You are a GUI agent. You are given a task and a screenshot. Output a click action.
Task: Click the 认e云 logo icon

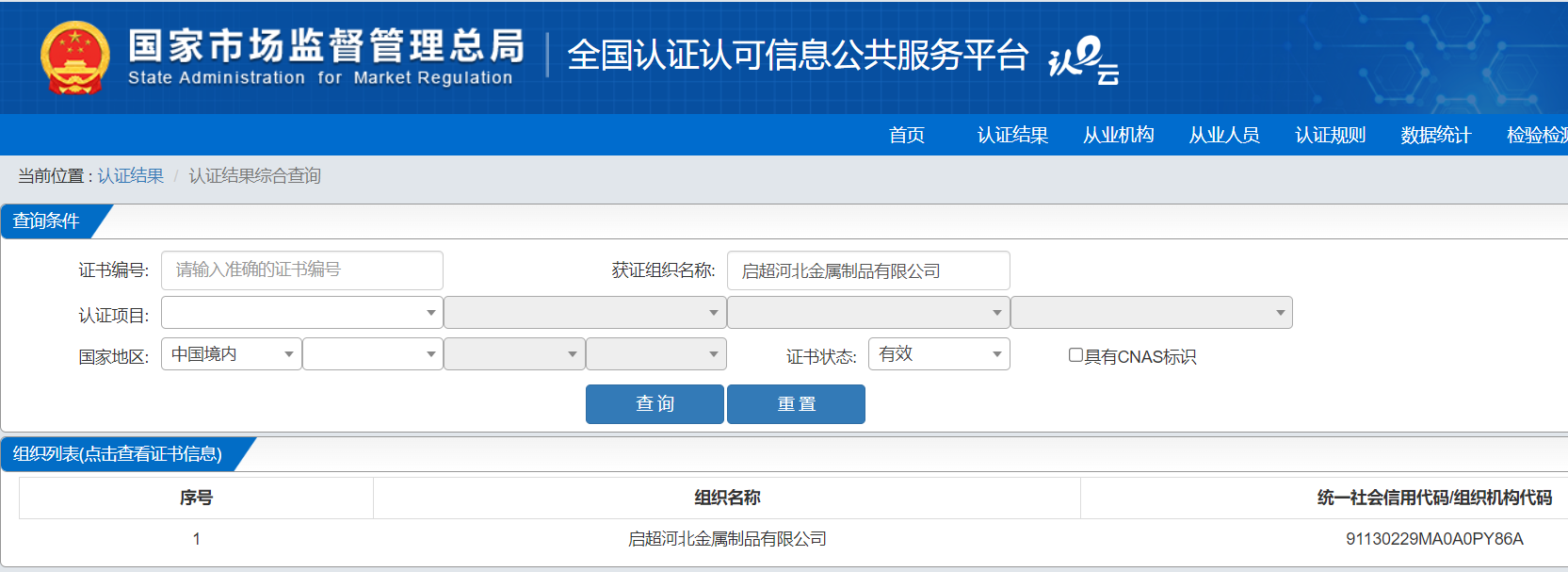pos(1084,59)
